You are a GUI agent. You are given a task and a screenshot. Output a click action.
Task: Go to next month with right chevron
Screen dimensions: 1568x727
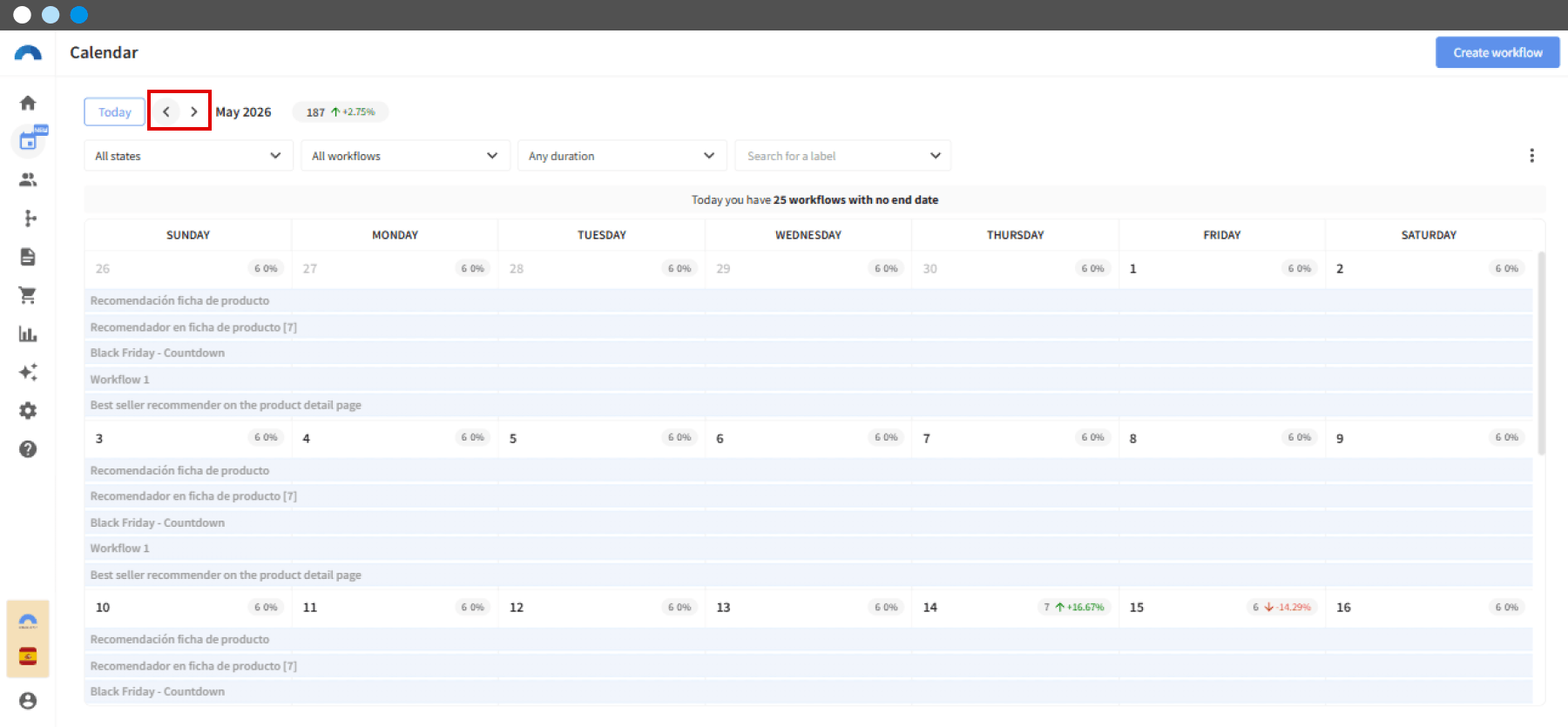[x=194, y=111]
